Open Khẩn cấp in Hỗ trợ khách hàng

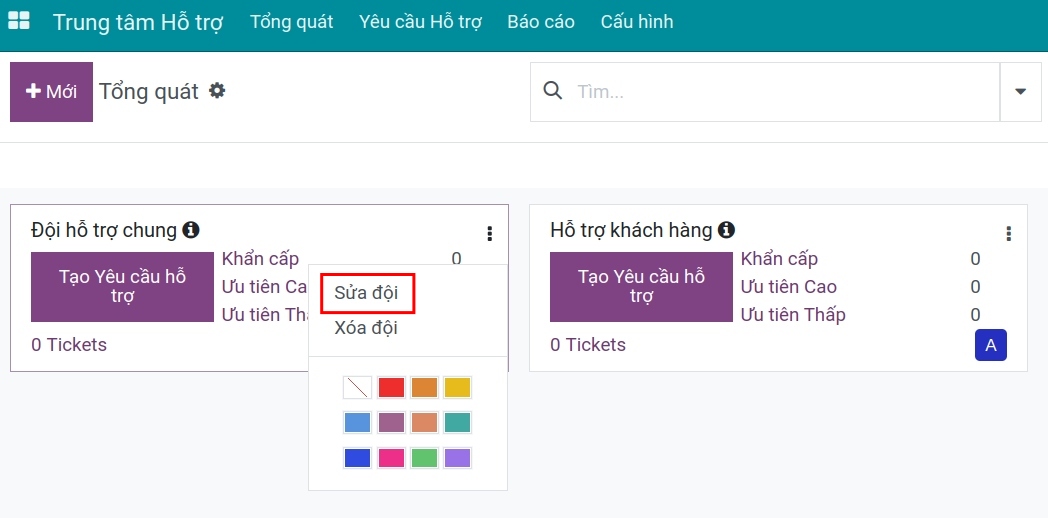tap(779, 259)
